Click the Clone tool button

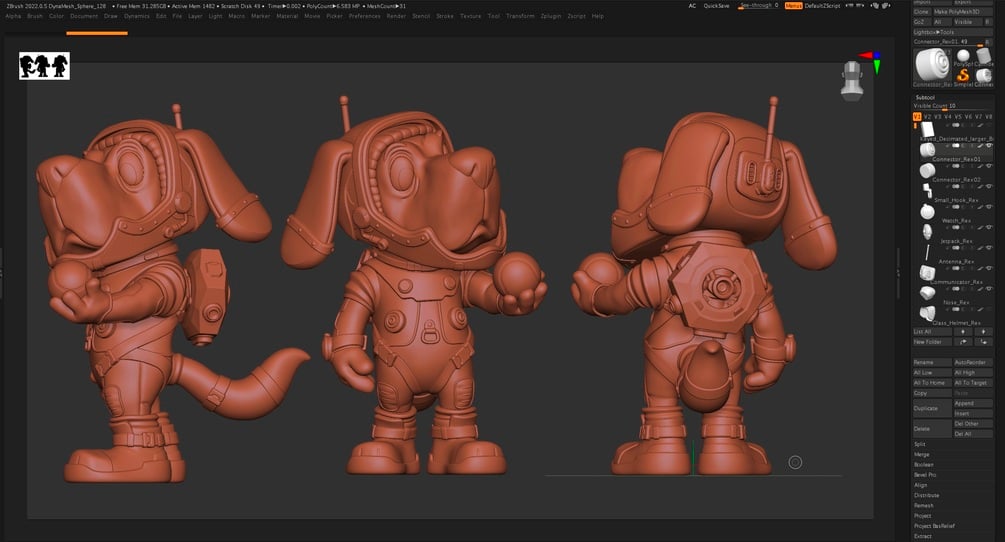(x=921, y=12)
